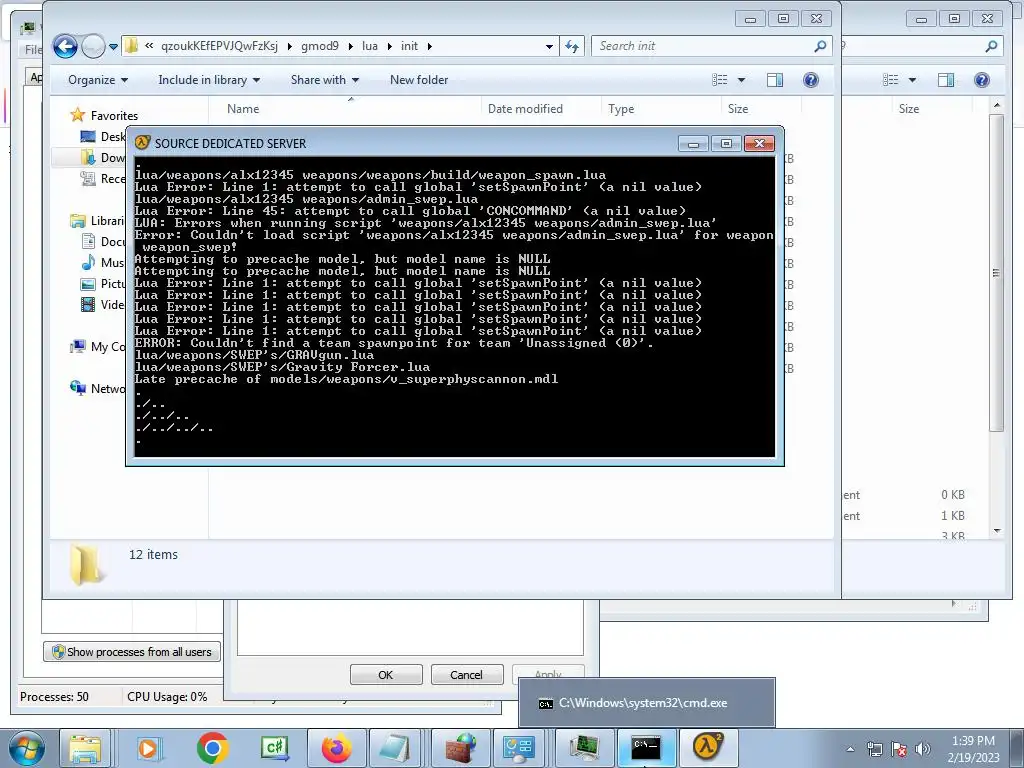Open the Windows Start menu

click(25, 748)
